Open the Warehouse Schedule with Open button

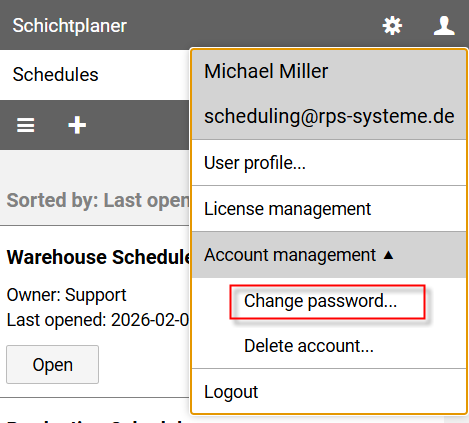coord(52,364)
